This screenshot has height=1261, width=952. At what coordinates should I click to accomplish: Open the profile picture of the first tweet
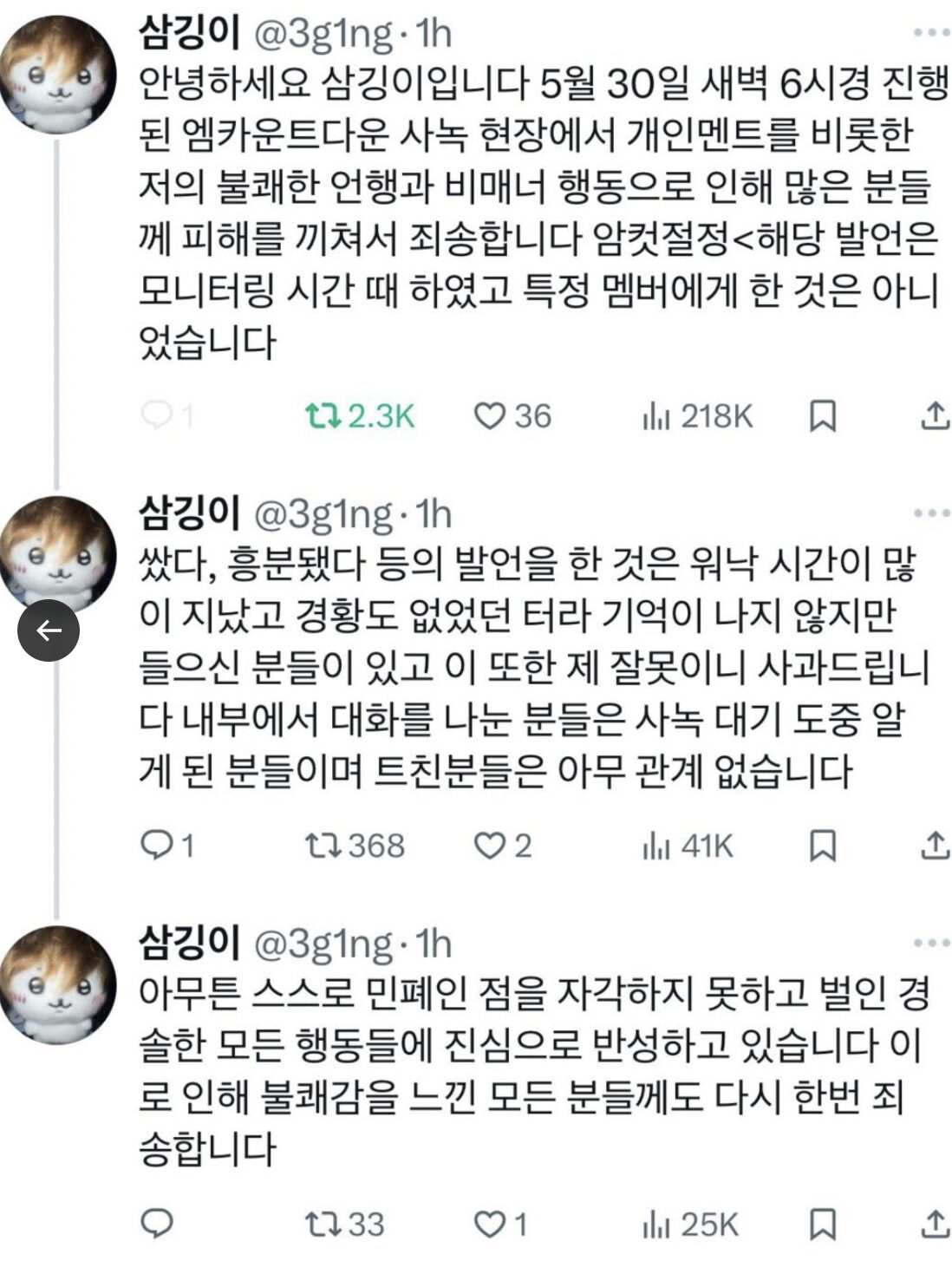(58, 75)
